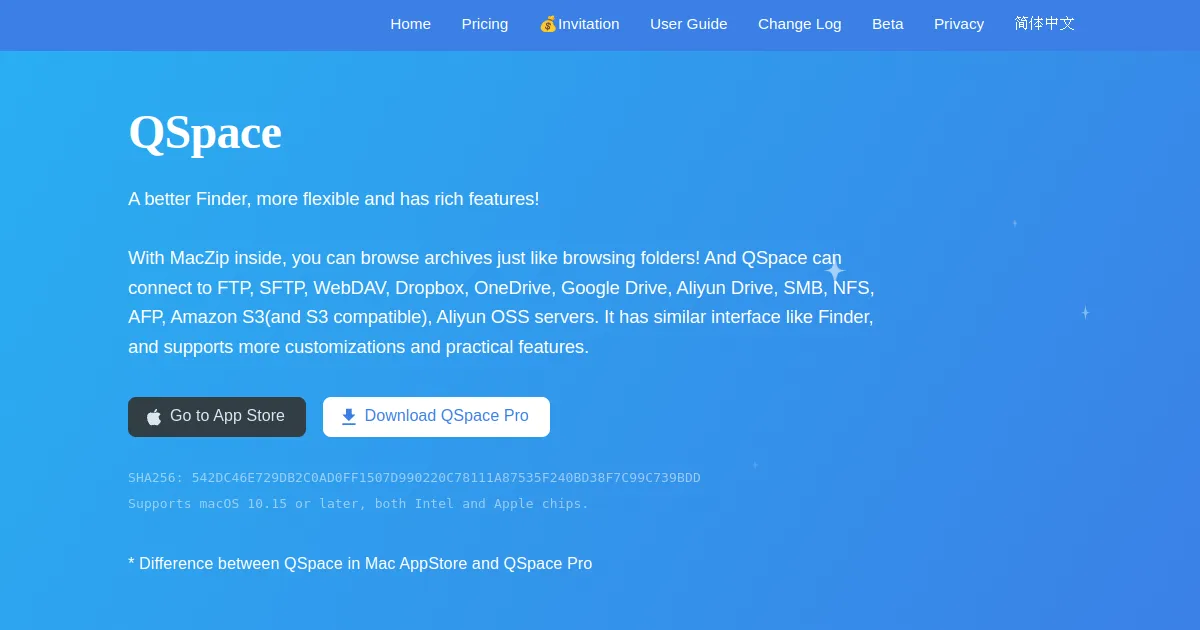Click the download arrow icon
Viewport: 1200px width, 630px height.
[x=349, y=417]
